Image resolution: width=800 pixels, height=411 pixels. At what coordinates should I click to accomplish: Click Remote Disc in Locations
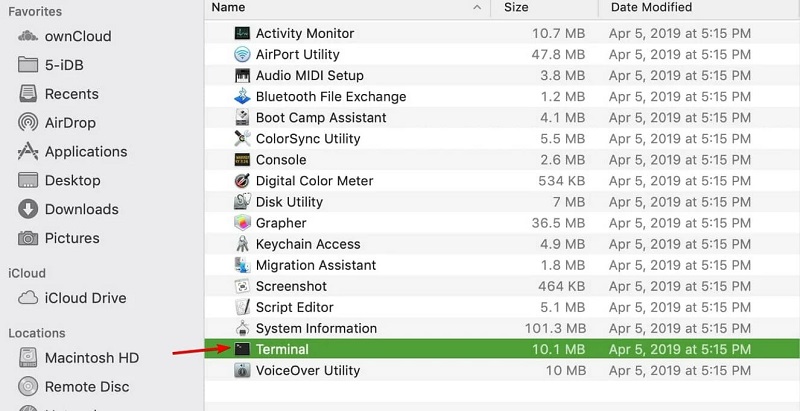click(87, 387)
